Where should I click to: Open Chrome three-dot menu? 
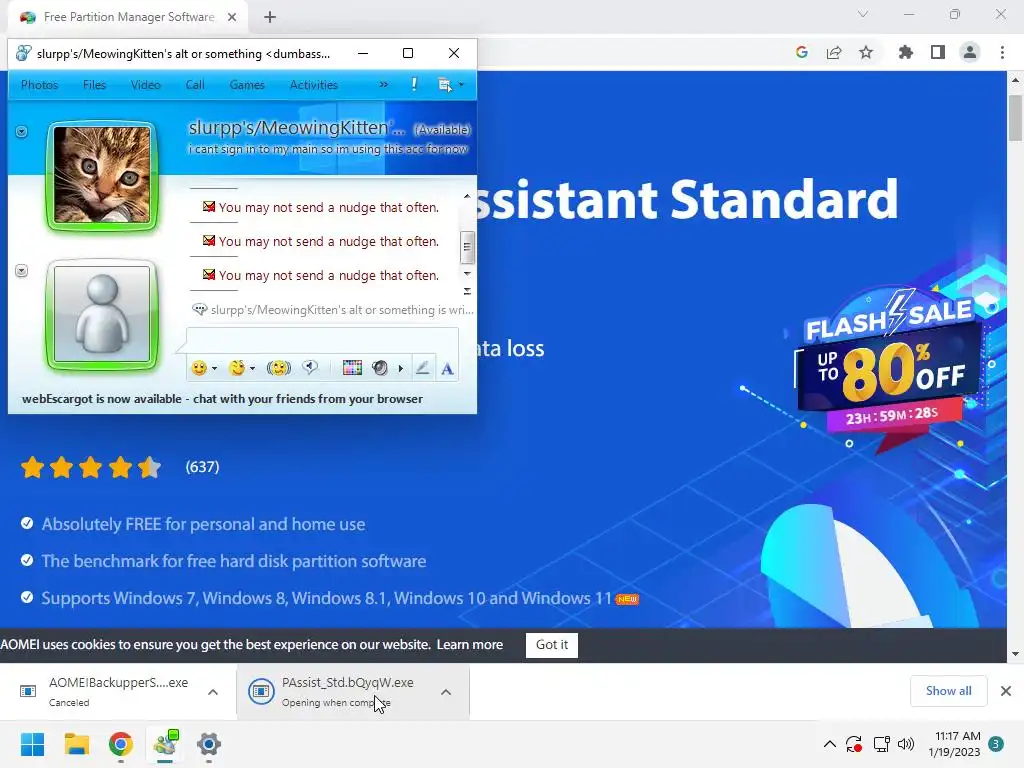[x=1002, y=52]
